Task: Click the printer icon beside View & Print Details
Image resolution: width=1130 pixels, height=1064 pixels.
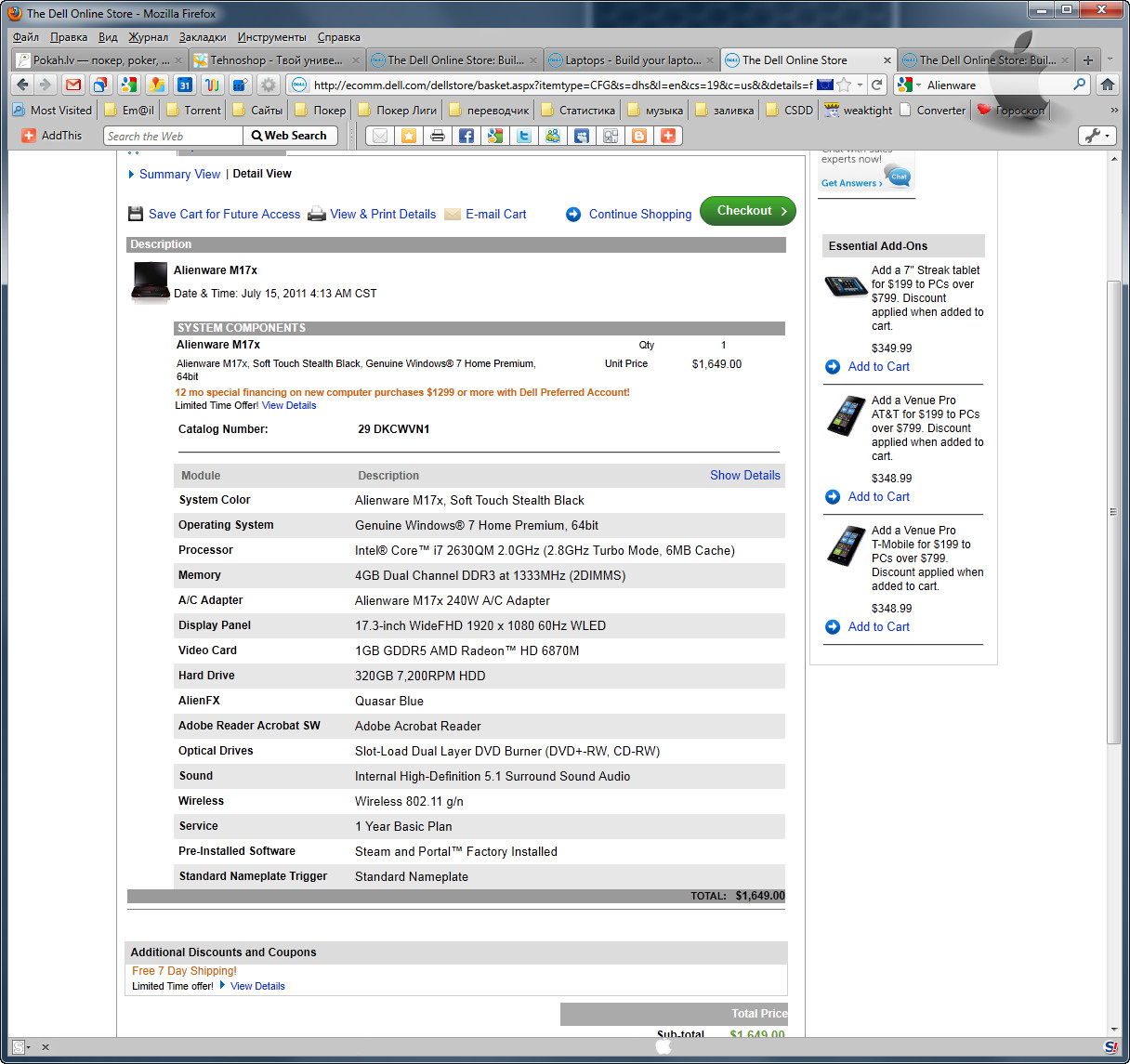Action: pyautogui.click(x=317, y=214)
